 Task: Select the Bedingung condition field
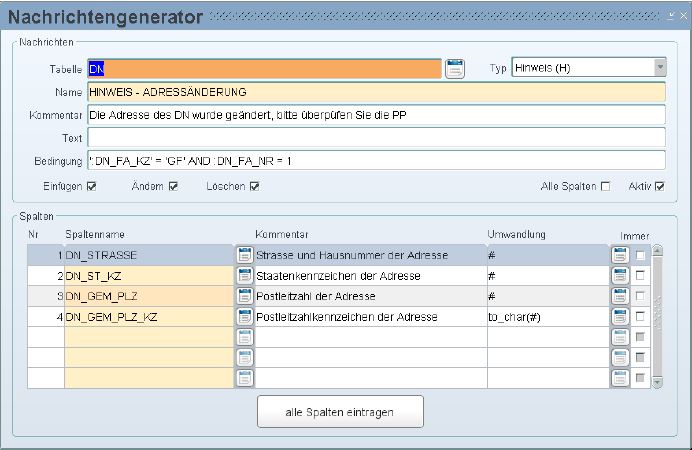[x=375, y=160]
